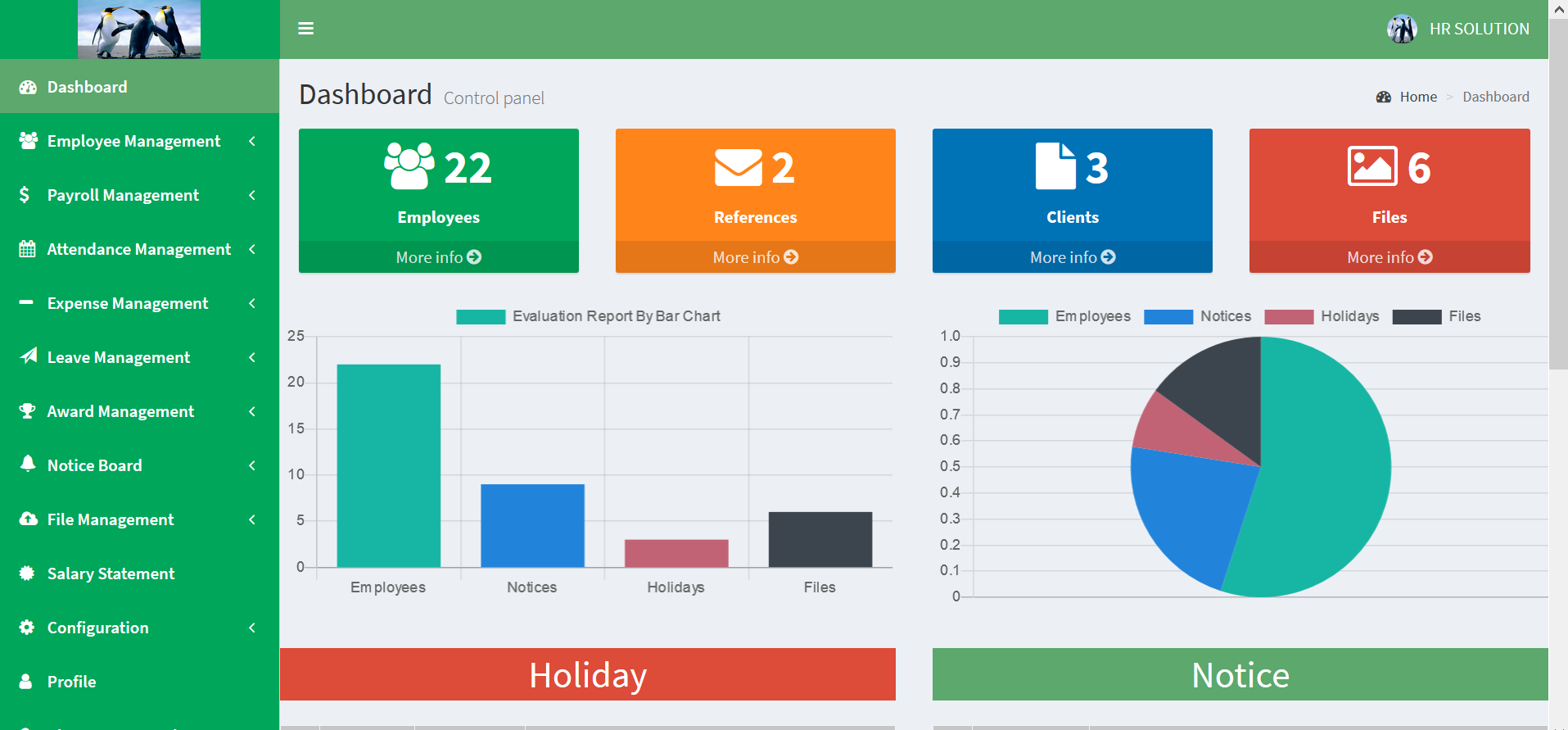Click the penguin logo image
Image resolution: width=1568 pixels, height=730 pixels.
[139, 29]
